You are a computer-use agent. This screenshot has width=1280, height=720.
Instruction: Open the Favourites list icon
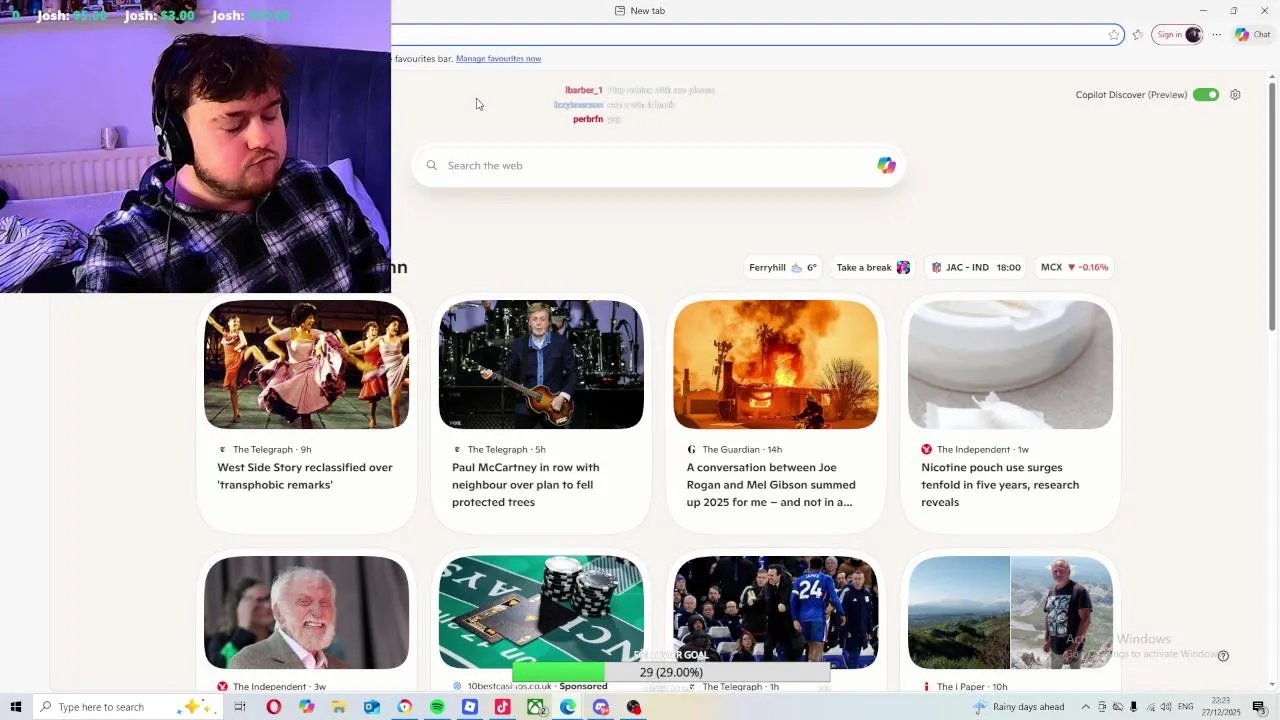click(1137, 34)
